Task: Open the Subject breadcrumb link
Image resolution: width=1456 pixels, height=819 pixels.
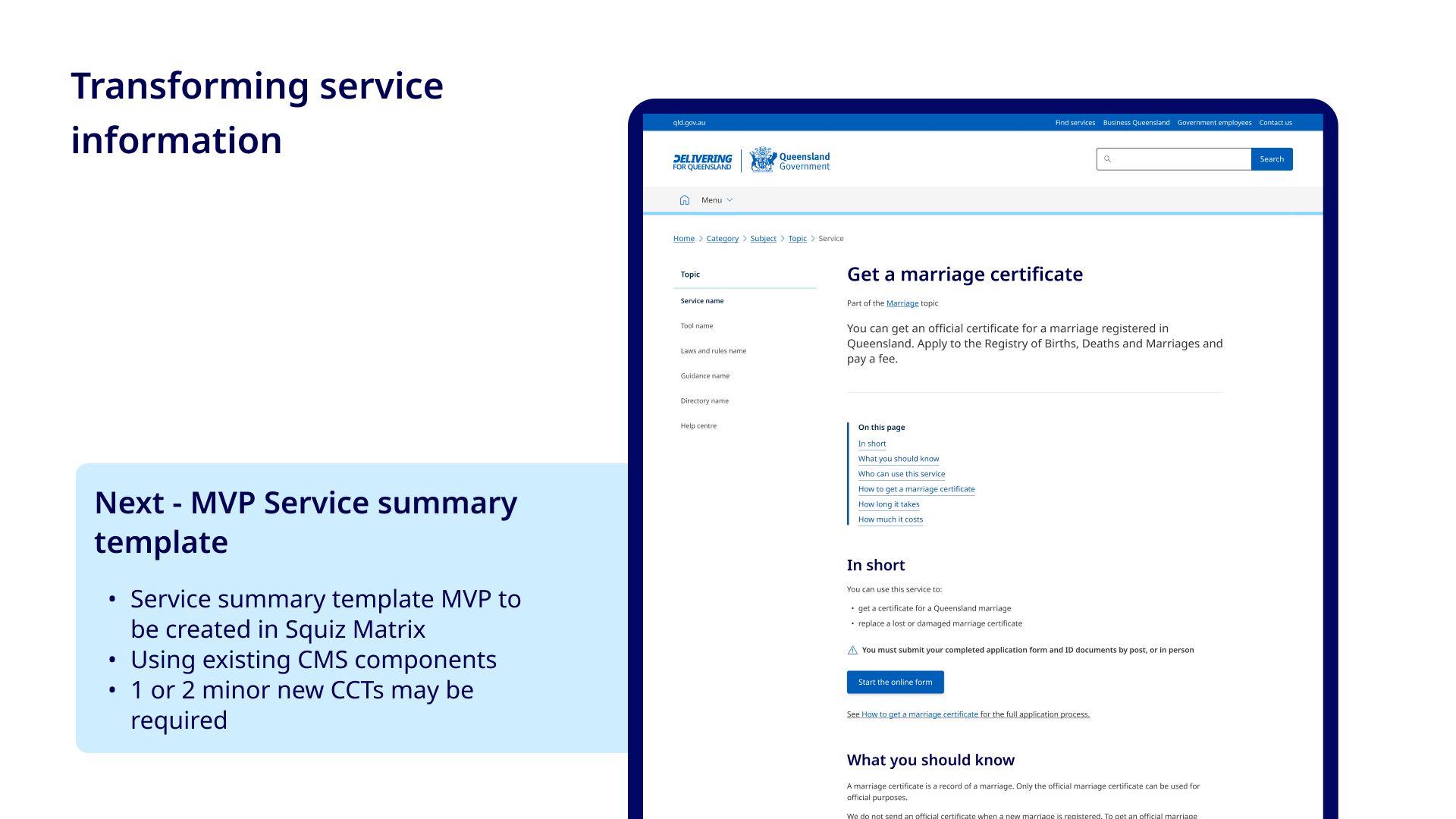Action: click(x=763, y=239)
